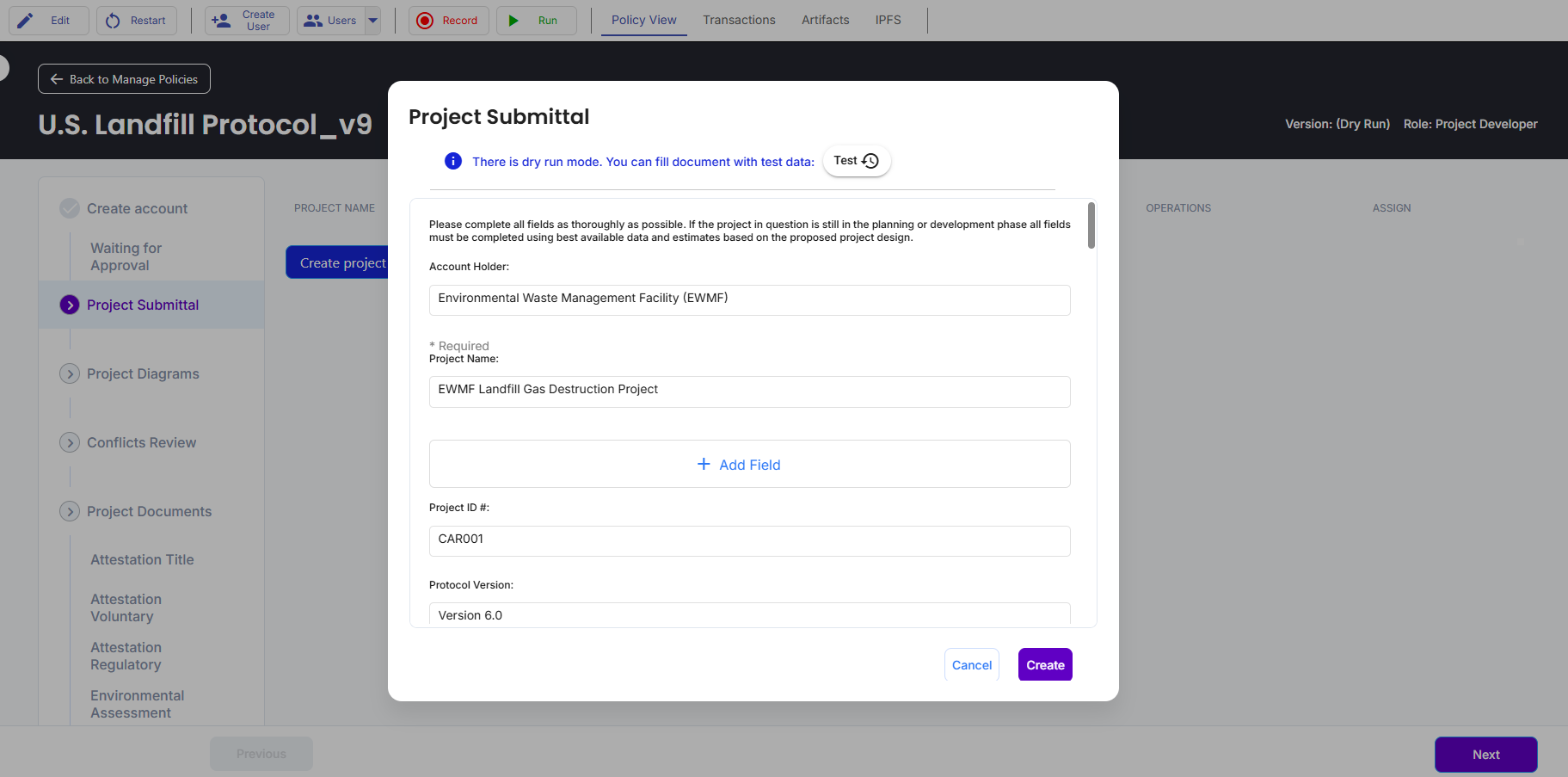The image size is (1568, 777).
Task: Open the Artifacts tab
Action: tap(825, 20)
